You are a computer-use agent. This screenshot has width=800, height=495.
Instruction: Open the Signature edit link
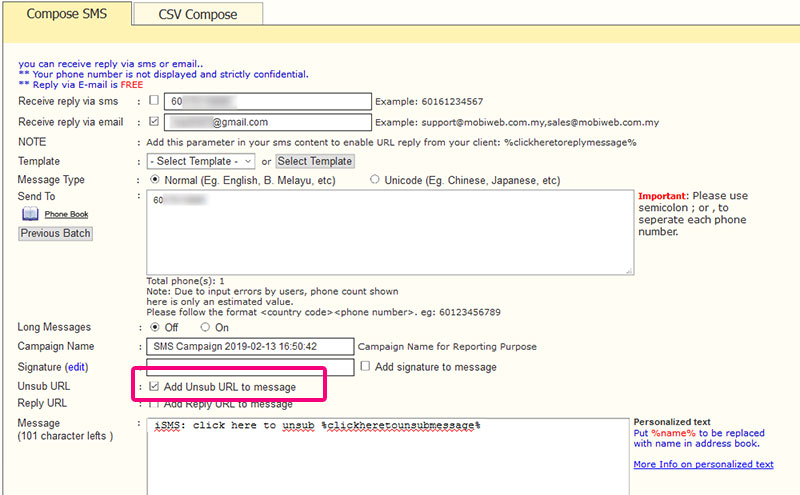pos(78,367)
